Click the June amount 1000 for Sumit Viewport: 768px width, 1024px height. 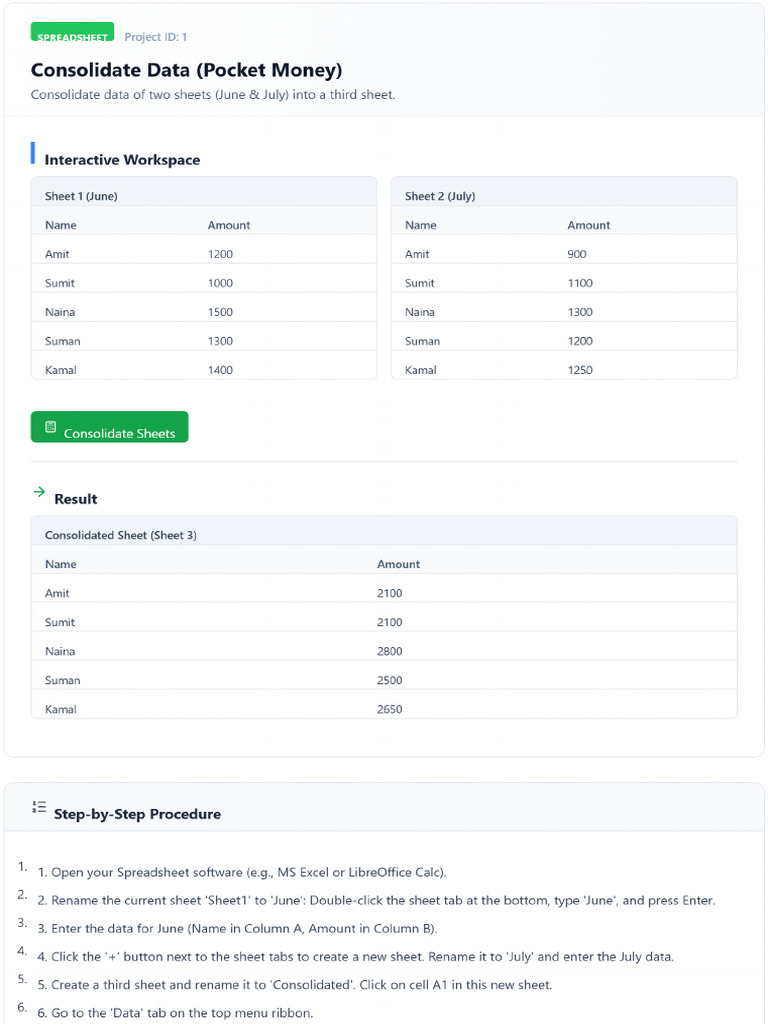(x=220, y=283)
